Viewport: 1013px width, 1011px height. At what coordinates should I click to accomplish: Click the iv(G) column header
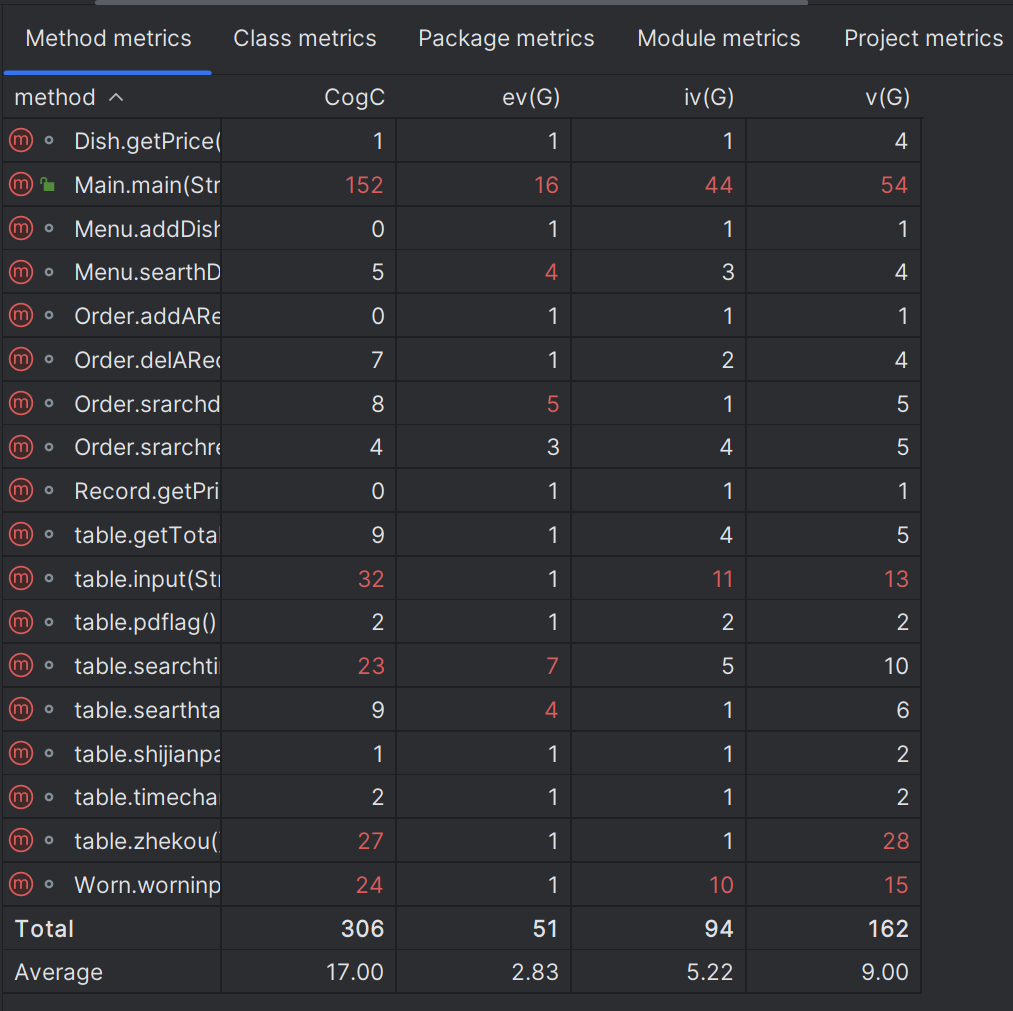click(x=709, y=98)
